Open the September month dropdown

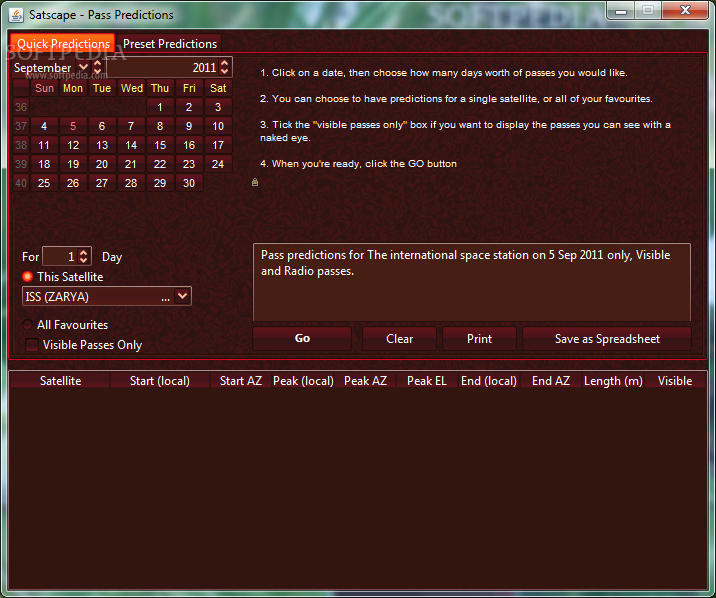(x=83, y=68)
